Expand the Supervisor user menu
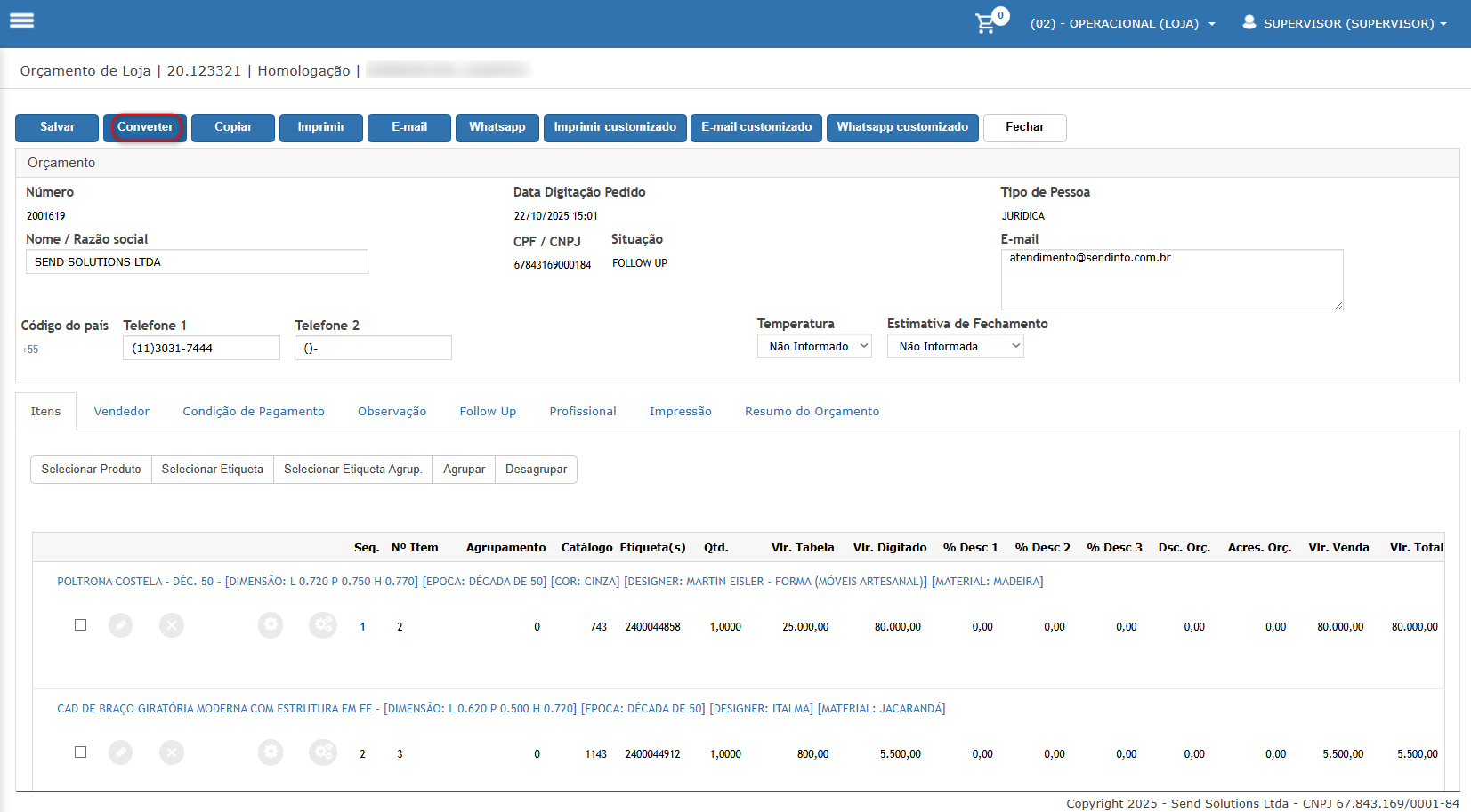 pyautogui.click(x=1345, y=23)
